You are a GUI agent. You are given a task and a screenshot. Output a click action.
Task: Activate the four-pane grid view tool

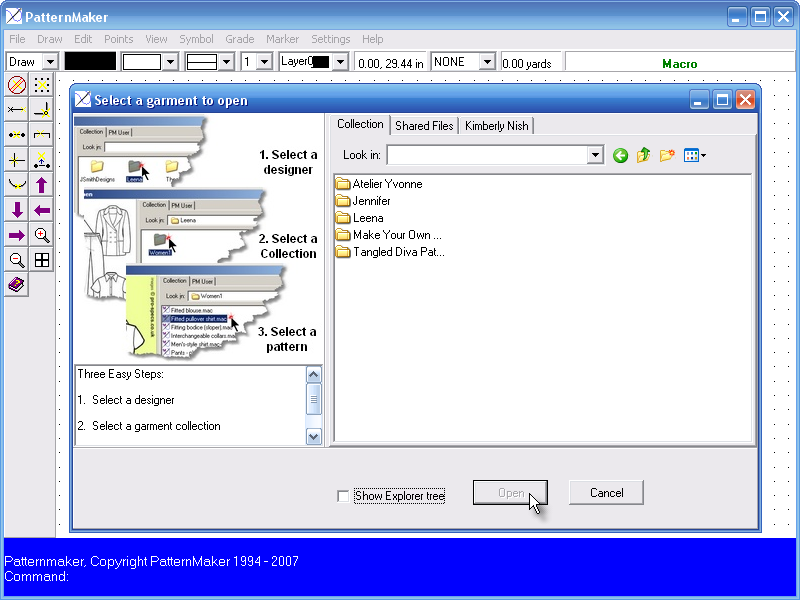(40, 259)
